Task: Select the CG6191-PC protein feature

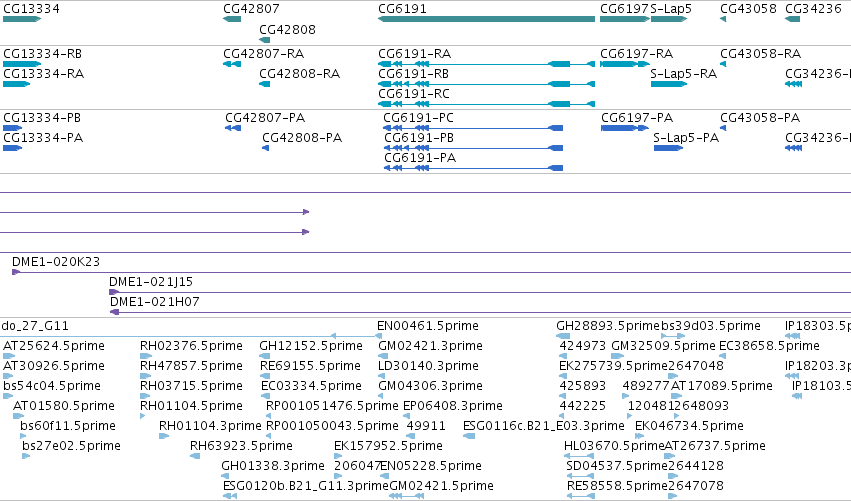Action: [473, 128]
